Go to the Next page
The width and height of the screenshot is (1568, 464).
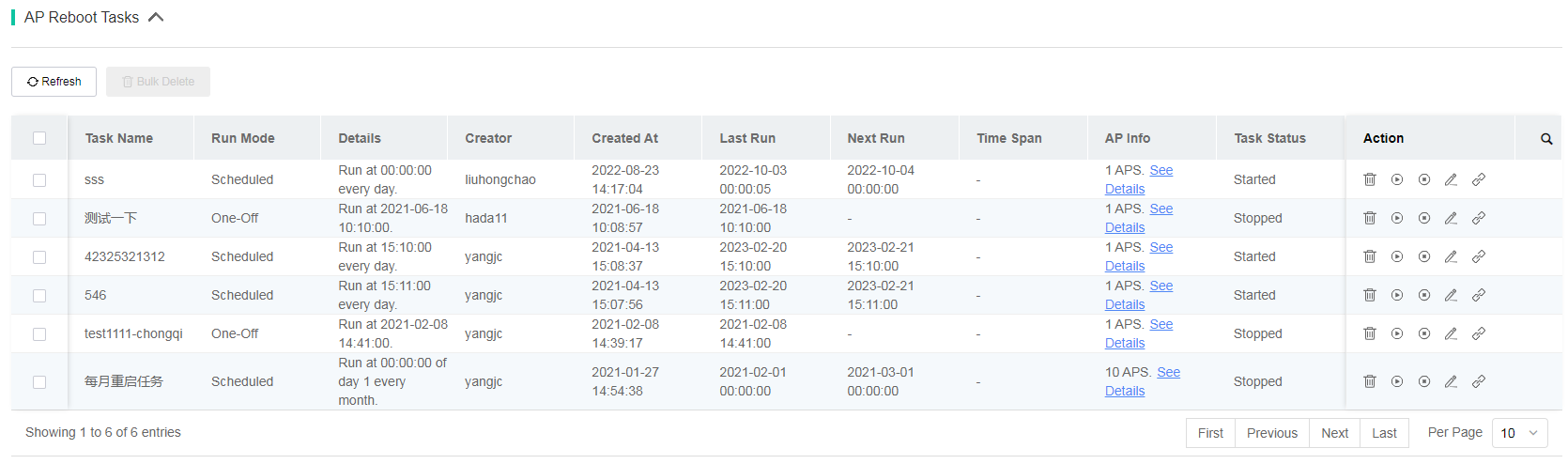pos(1334,433)
